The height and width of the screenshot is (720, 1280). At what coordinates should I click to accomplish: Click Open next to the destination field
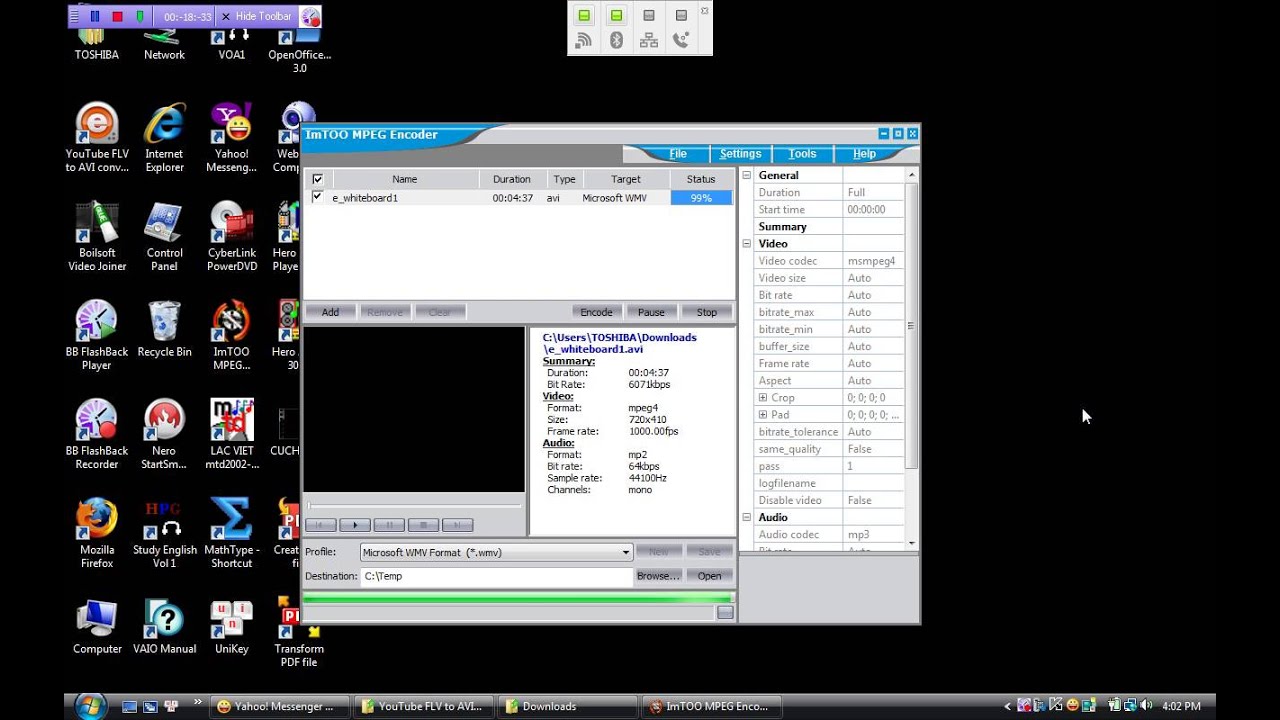(709, 576)
